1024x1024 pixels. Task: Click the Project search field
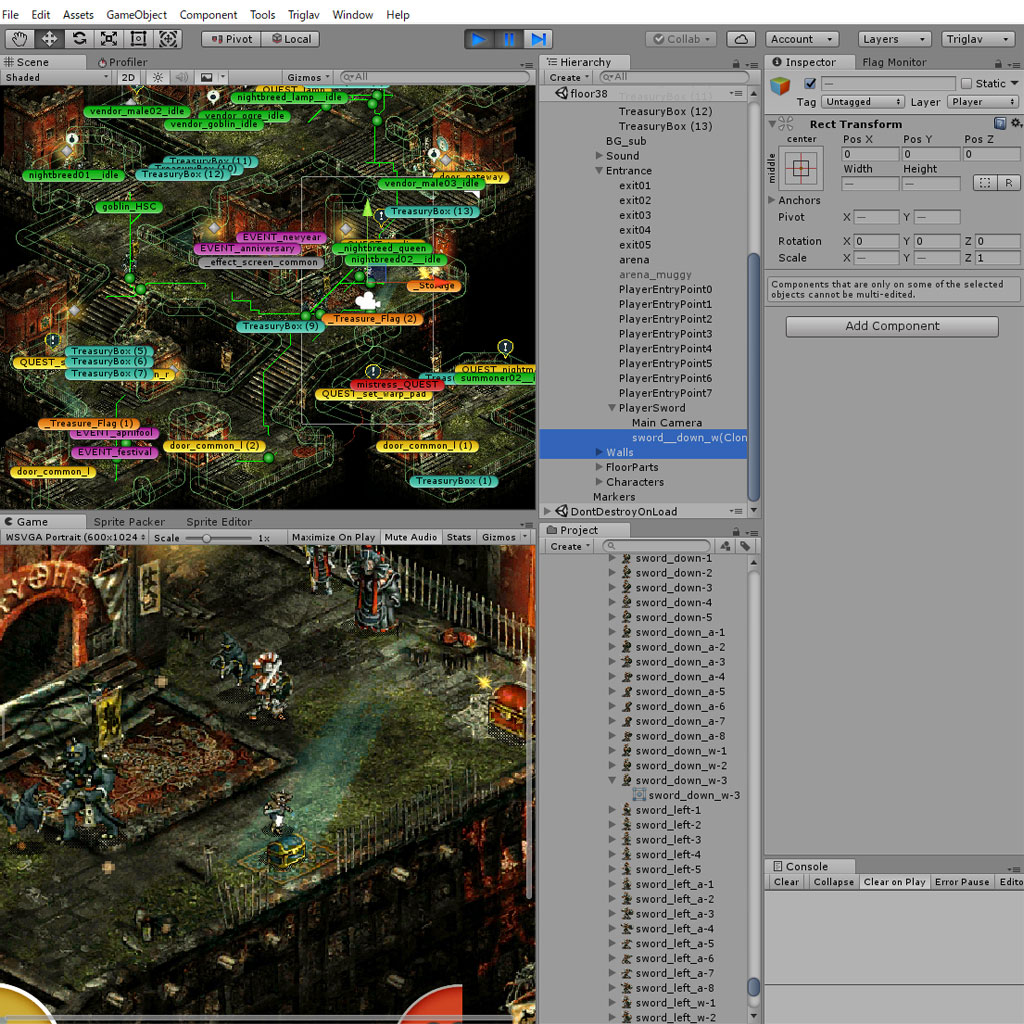pyautogui.click(x=656, y=546)
